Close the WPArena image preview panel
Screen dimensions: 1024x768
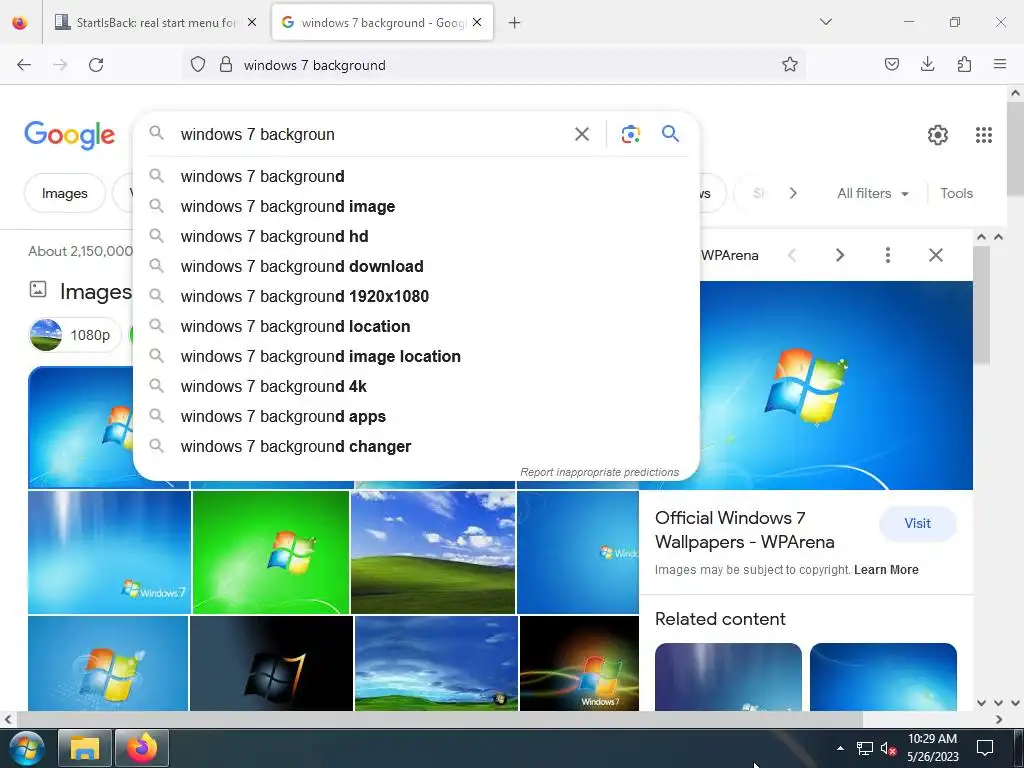pyautogui.click(x=935, y=255)
